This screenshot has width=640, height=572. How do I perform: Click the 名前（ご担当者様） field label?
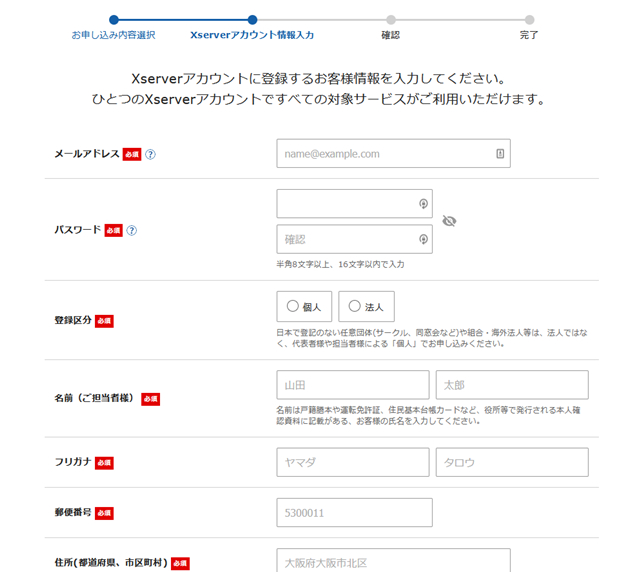coord(96,398)
